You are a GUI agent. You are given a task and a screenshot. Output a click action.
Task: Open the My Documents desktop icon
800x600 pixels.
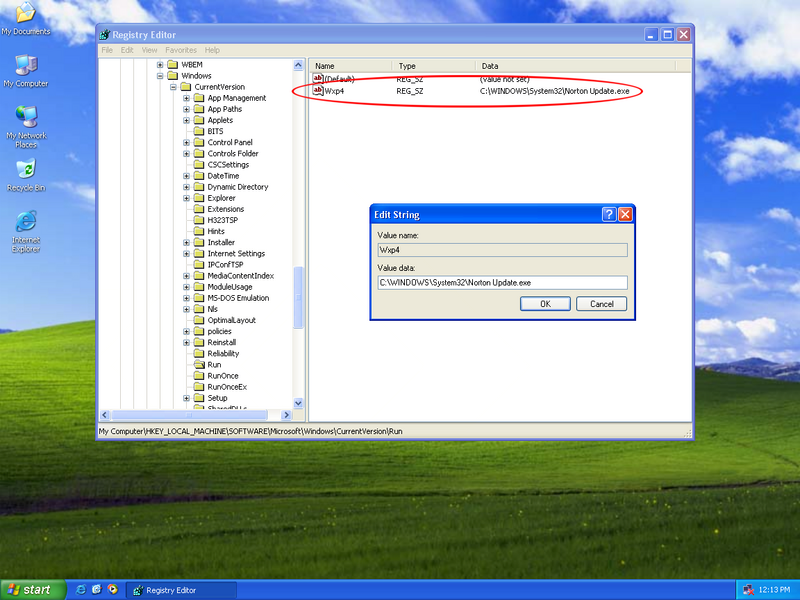[26, 19]
